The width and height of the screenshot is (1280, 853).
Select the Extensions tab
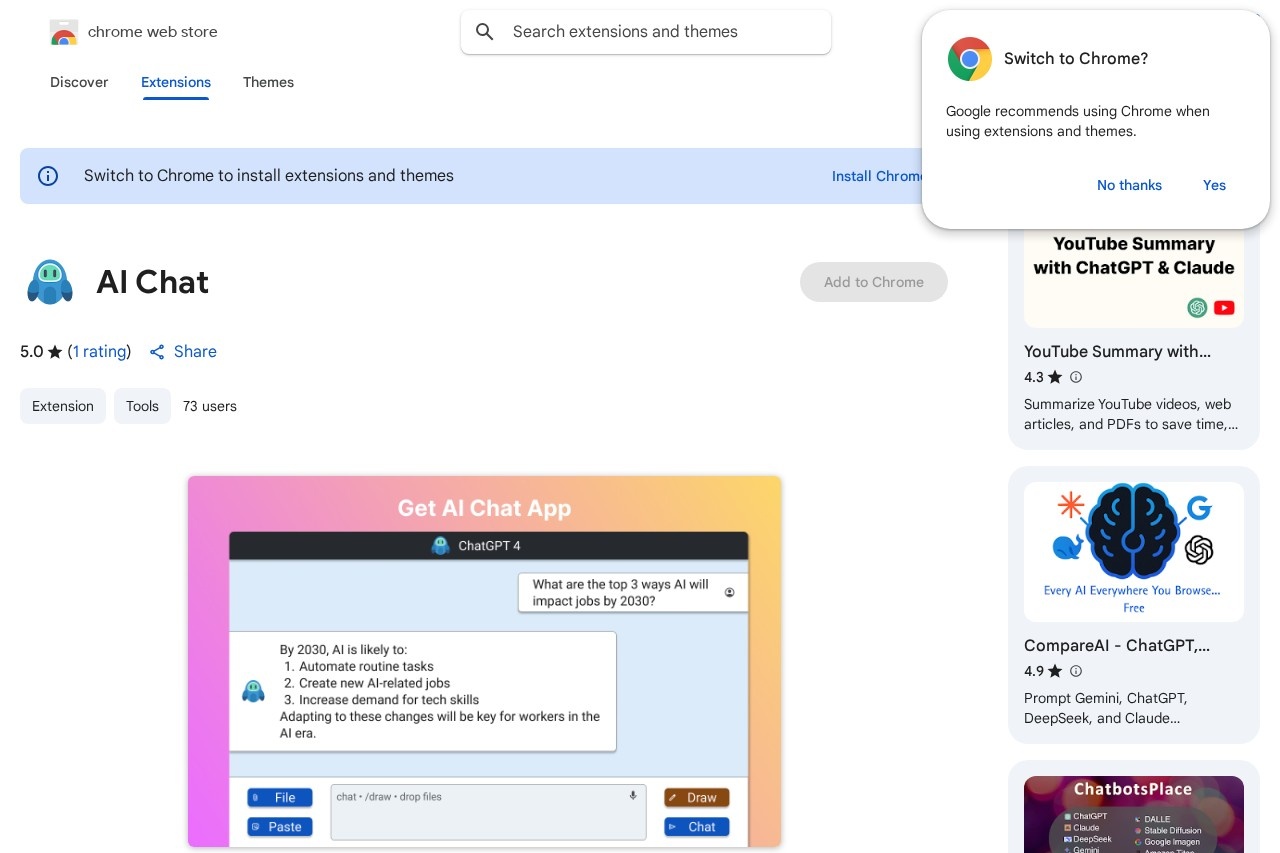[x=176, y=82]
